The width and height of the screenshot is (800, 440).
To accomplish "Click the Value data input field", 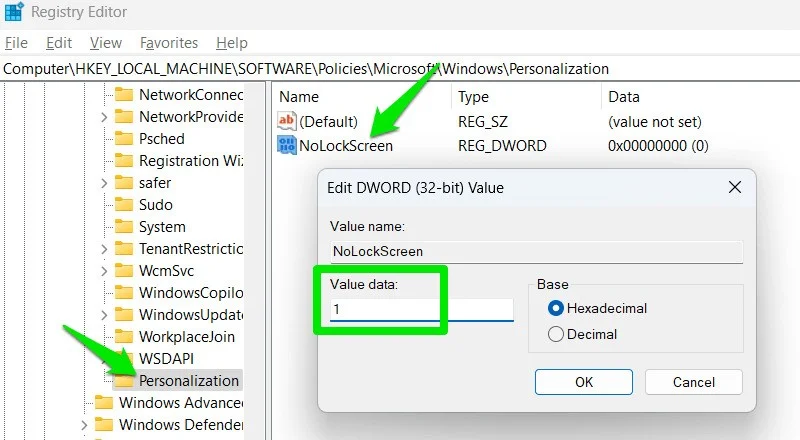I will tap(421, 310).
